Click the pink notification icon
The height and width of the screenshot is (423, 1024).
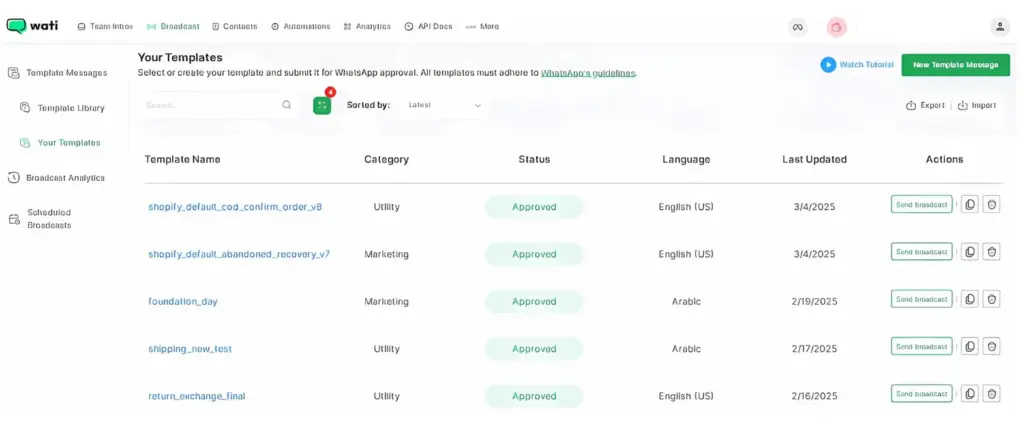pos(836,27)
